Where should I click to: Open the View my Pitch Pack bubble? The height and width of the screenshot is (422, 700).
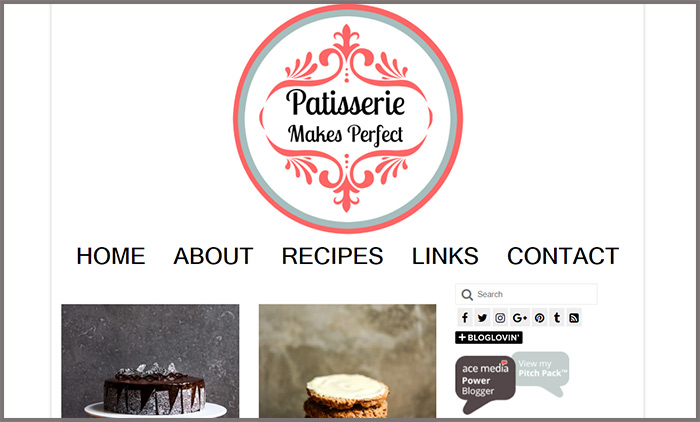pyautogui.click(x=542, y=372)
